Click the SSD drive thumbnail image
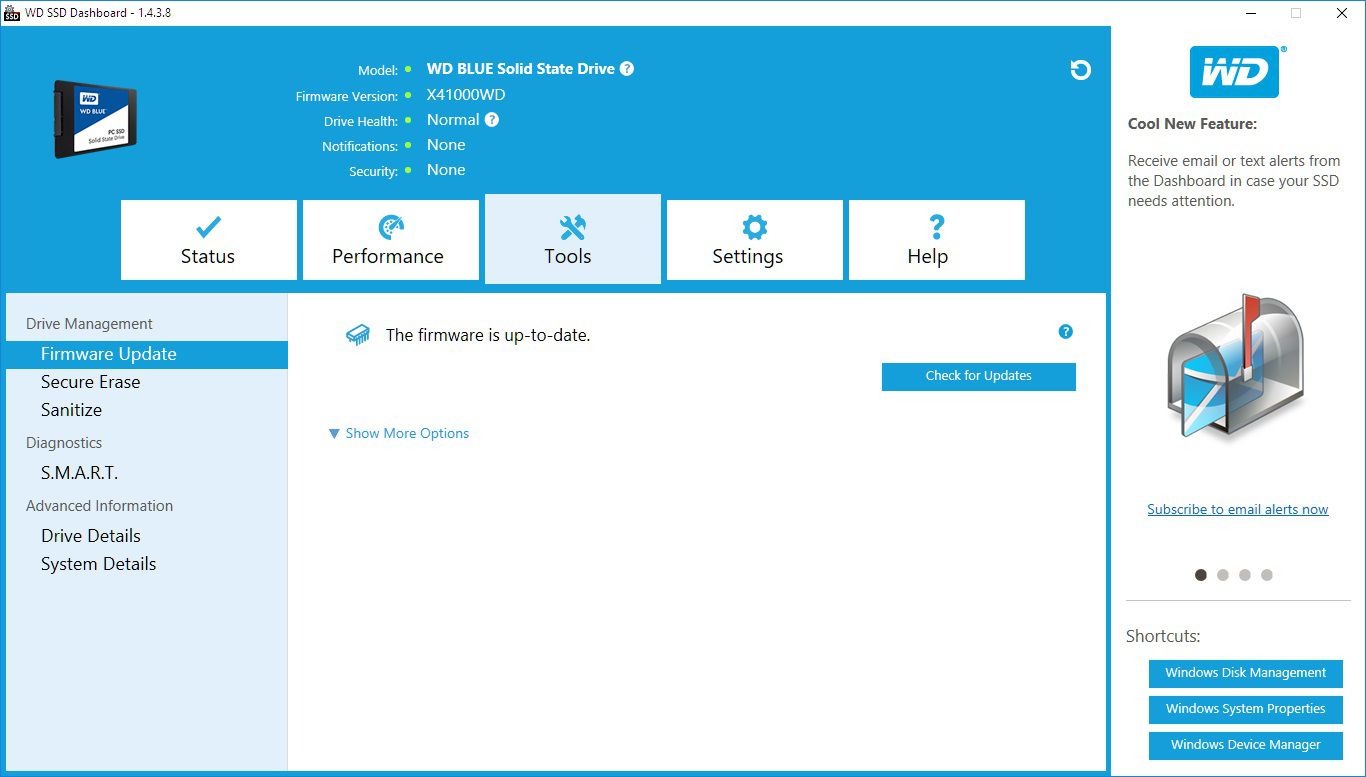 coord(95,119)
